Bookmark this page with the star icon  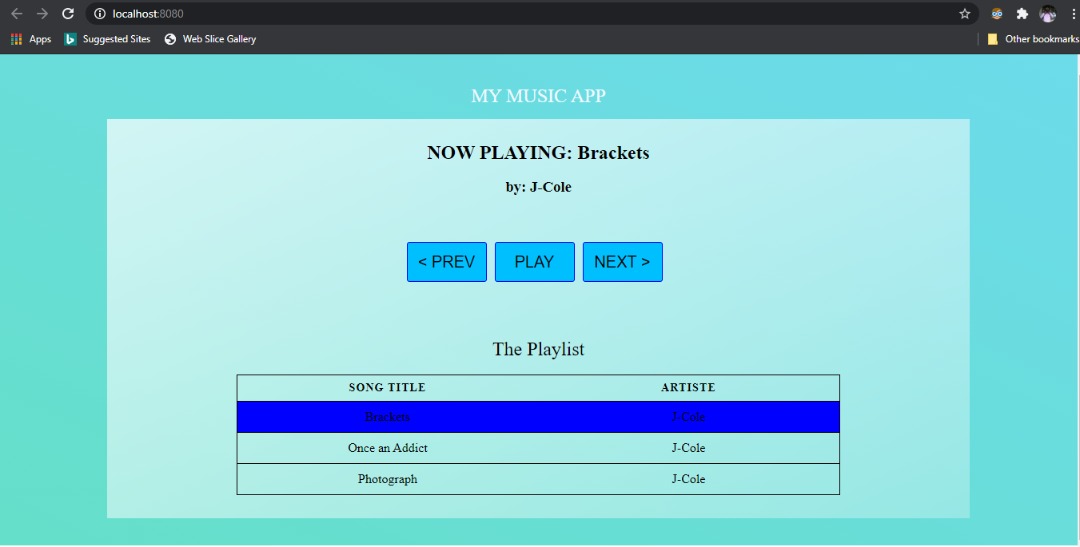click(965, 14)
